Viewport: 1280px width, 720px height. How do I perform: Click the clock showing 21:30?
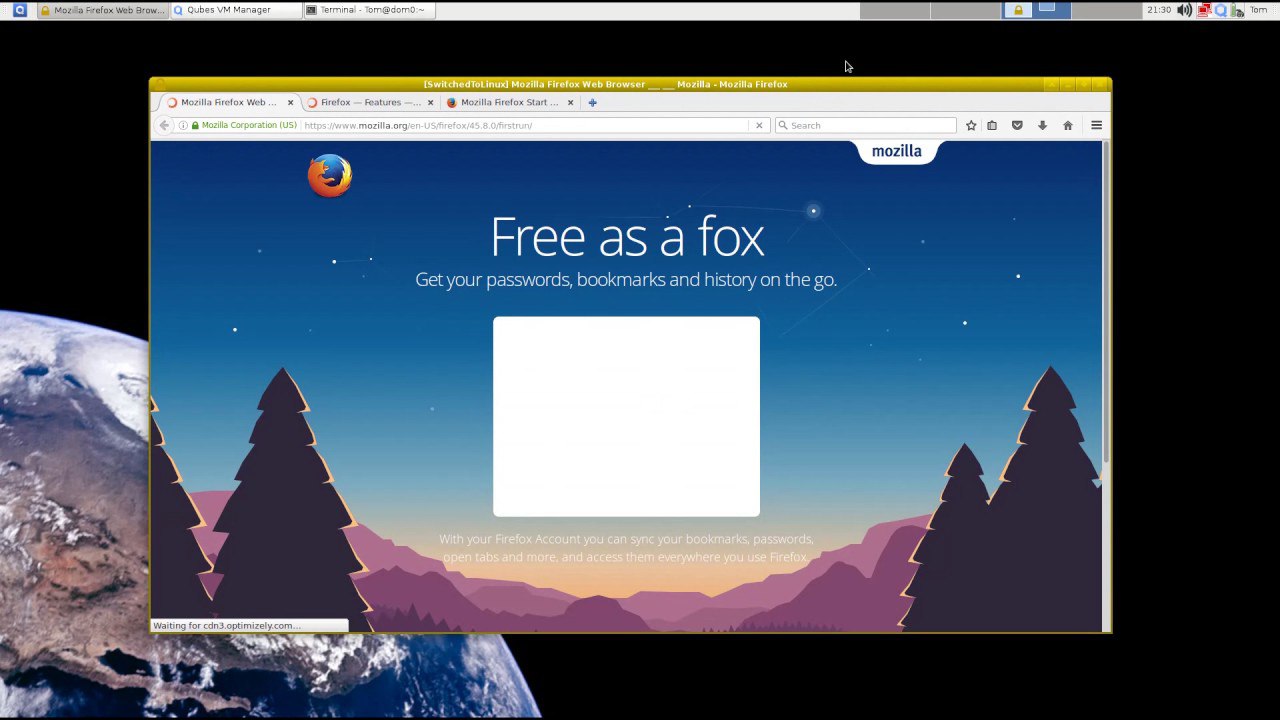1159,10
